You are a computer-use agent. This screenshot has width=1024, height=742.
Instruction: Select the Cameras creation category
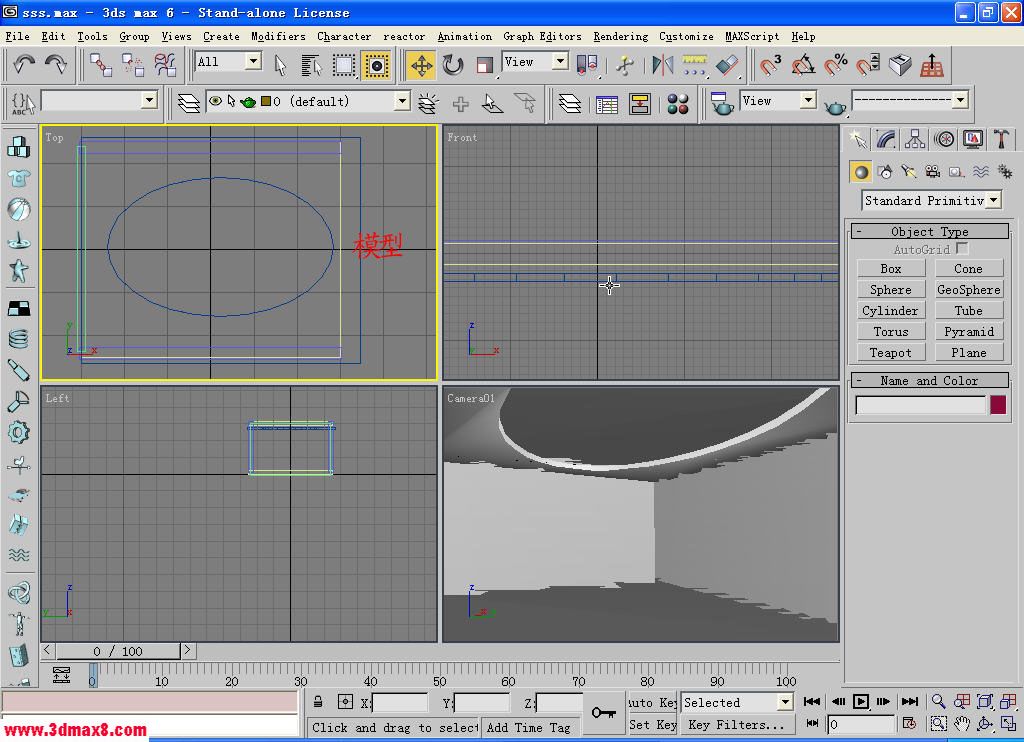(932, 172)
